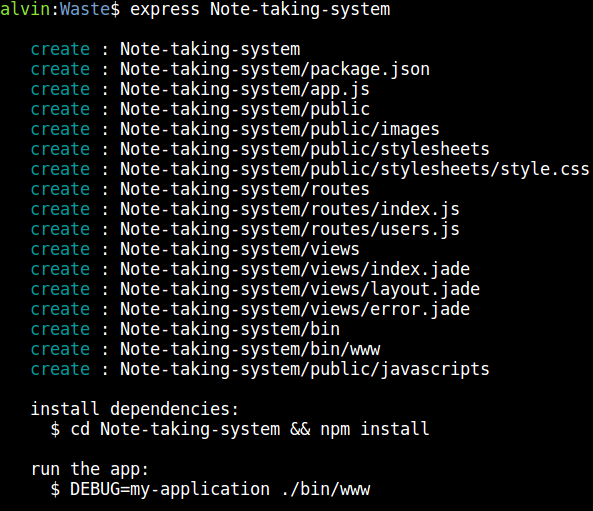The width and height of the screenshot is (593, 511).
Task: Click the views/error.jade path text
Action: point(390,309)
